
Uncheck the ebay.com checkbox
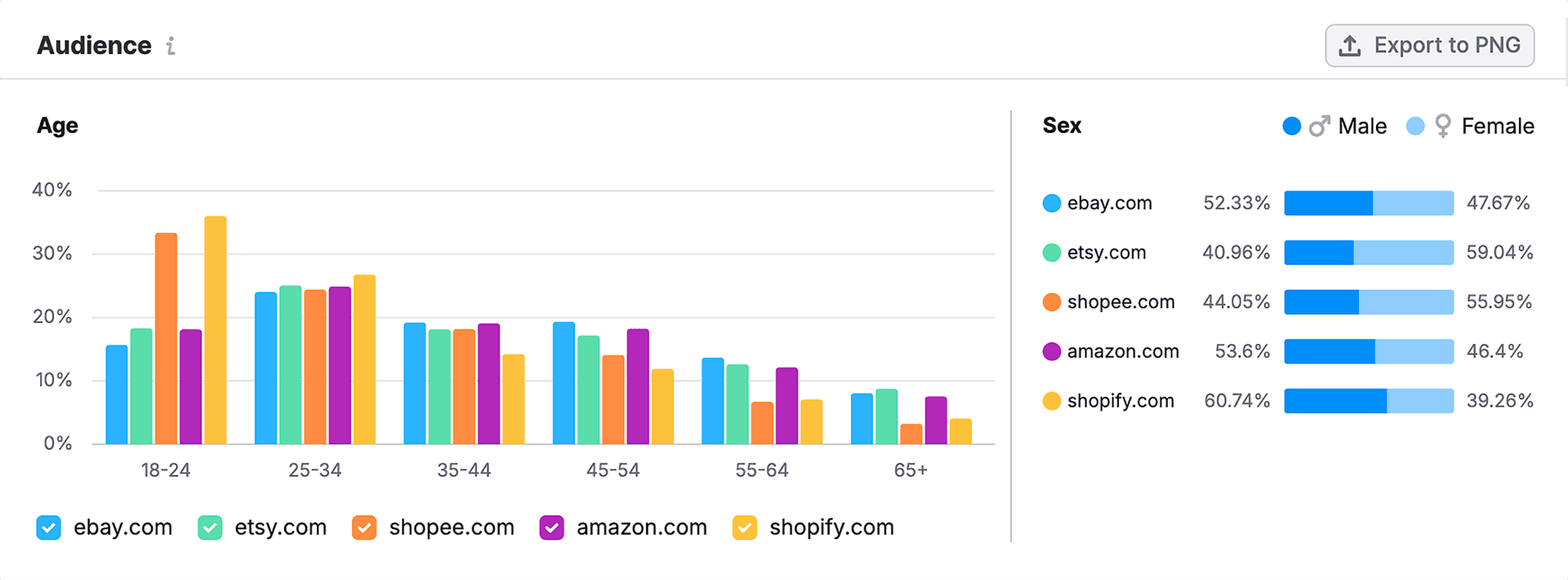tap(49, 528)
